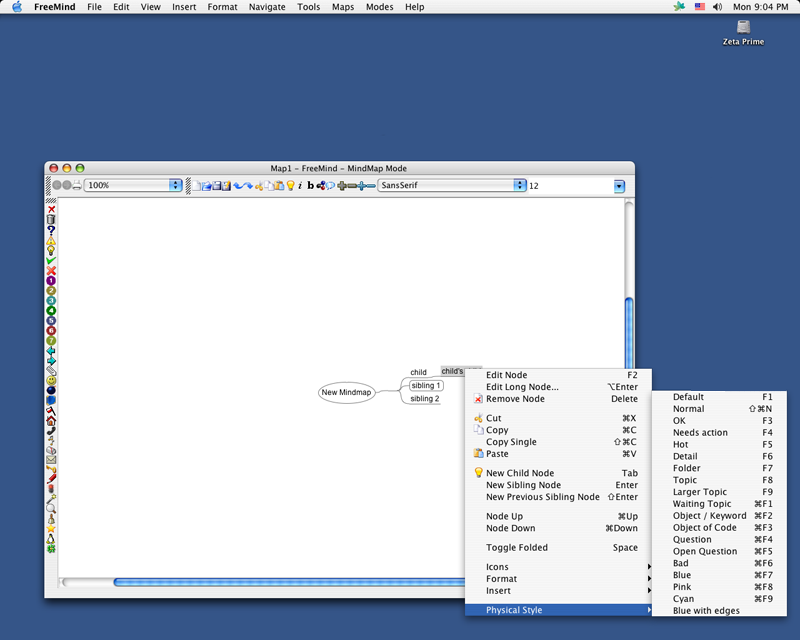Open the Navigate menu in the menu bar
This screenshot has height=640, width=800.
[267, 7]
